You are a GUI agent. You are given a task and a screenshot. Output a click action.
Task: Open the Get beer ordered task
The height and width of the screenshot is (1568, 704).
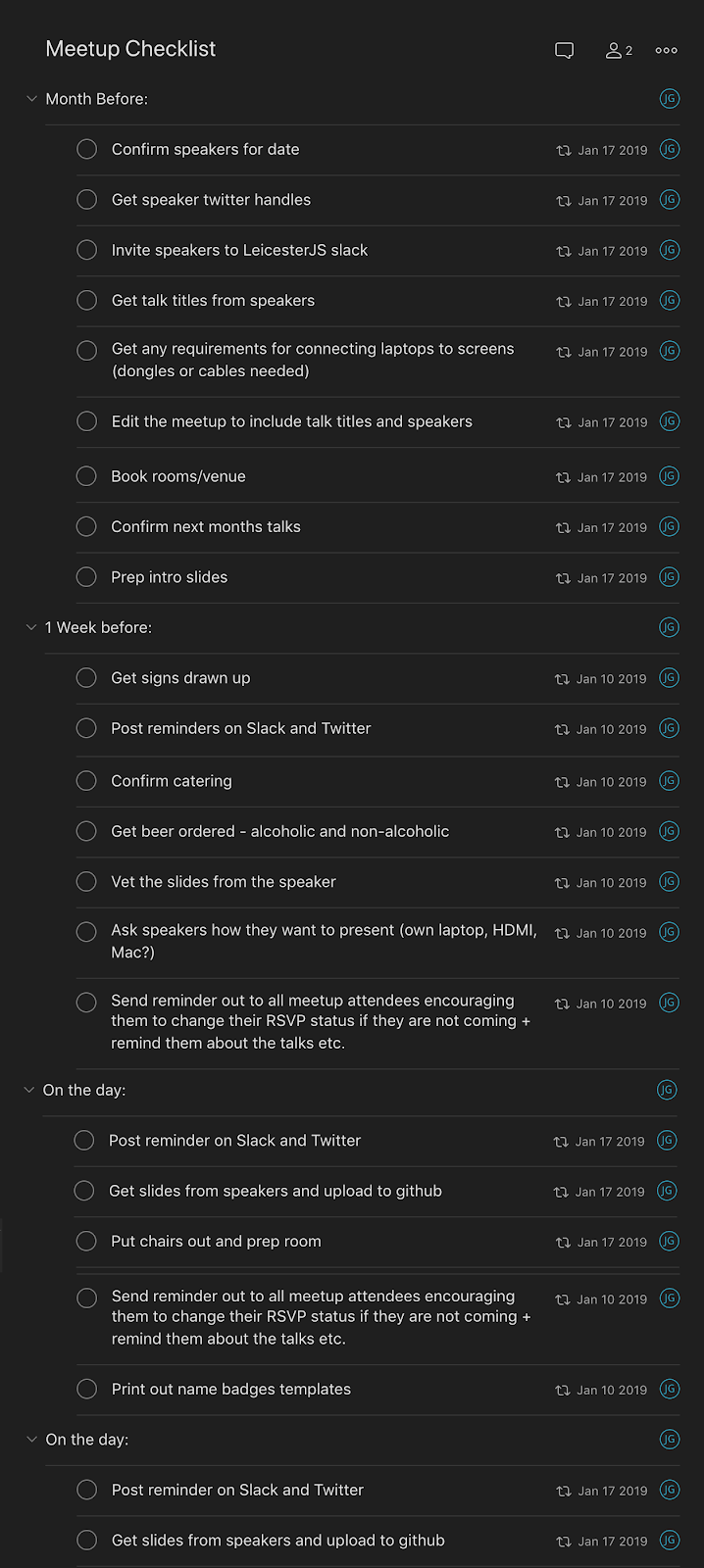coord(279,831)
